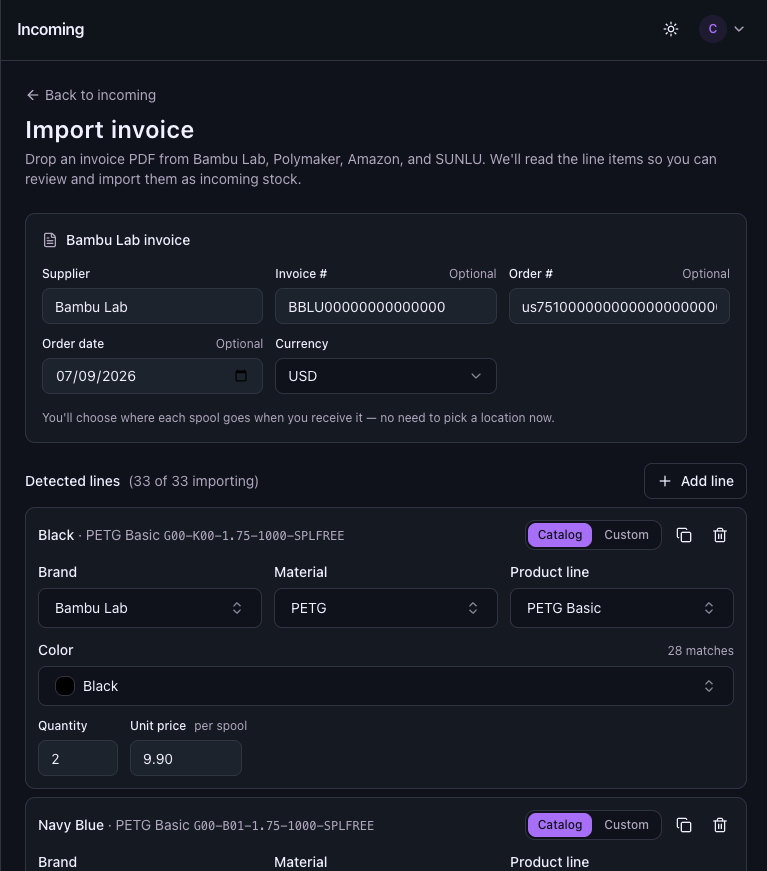767x871 pixels.
Task: Open the Product line dropdown PETG Basic
Action: (622, 608)
